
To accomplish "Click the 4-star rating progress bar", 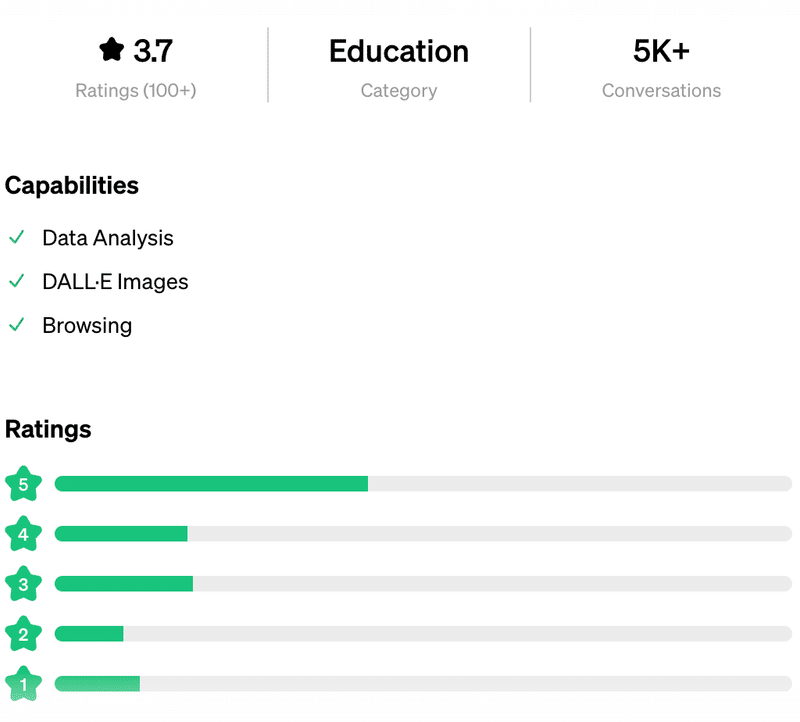I will click(x=423, y=534).
